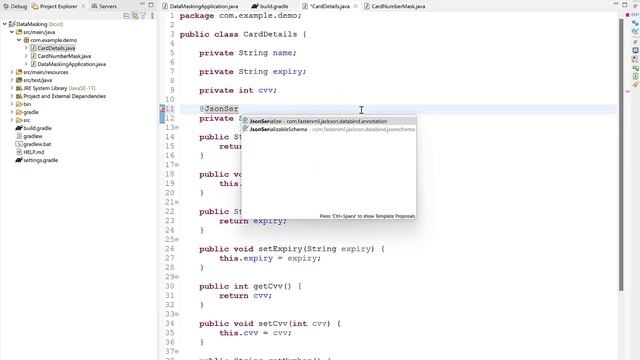Expand src/test/java folder
Image resolution: width=640 pixels, height=360 pixels.
12,80
